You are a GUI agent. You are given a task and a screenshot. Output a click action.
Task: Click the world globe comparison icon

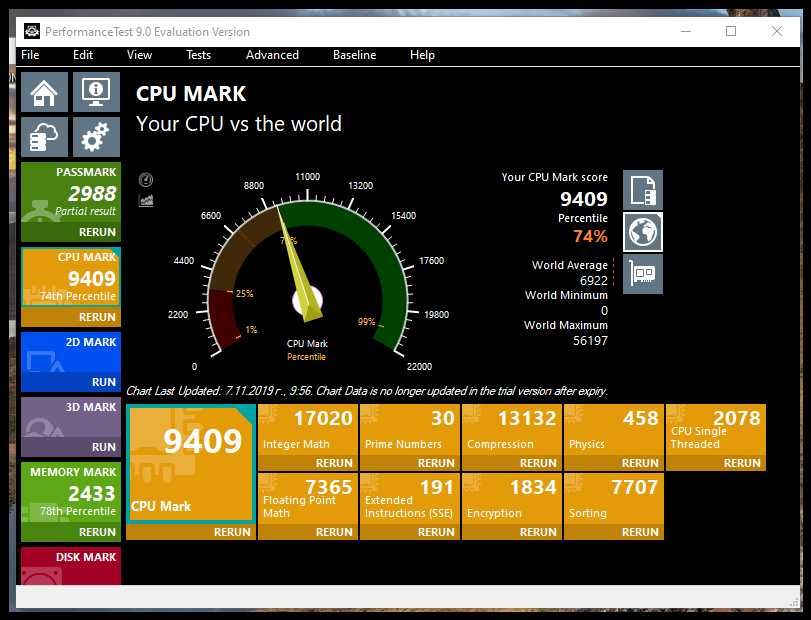tap(643, 232)
